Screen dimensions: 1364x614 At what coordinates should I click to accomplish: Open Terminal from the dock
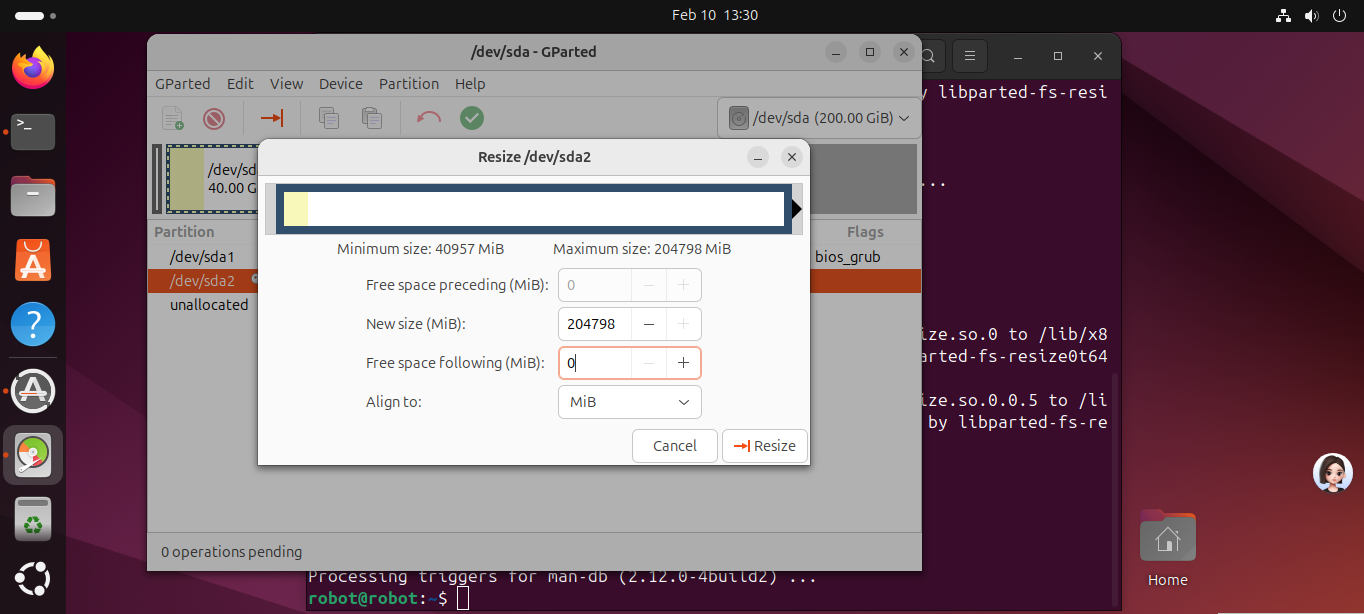[33, 132]
